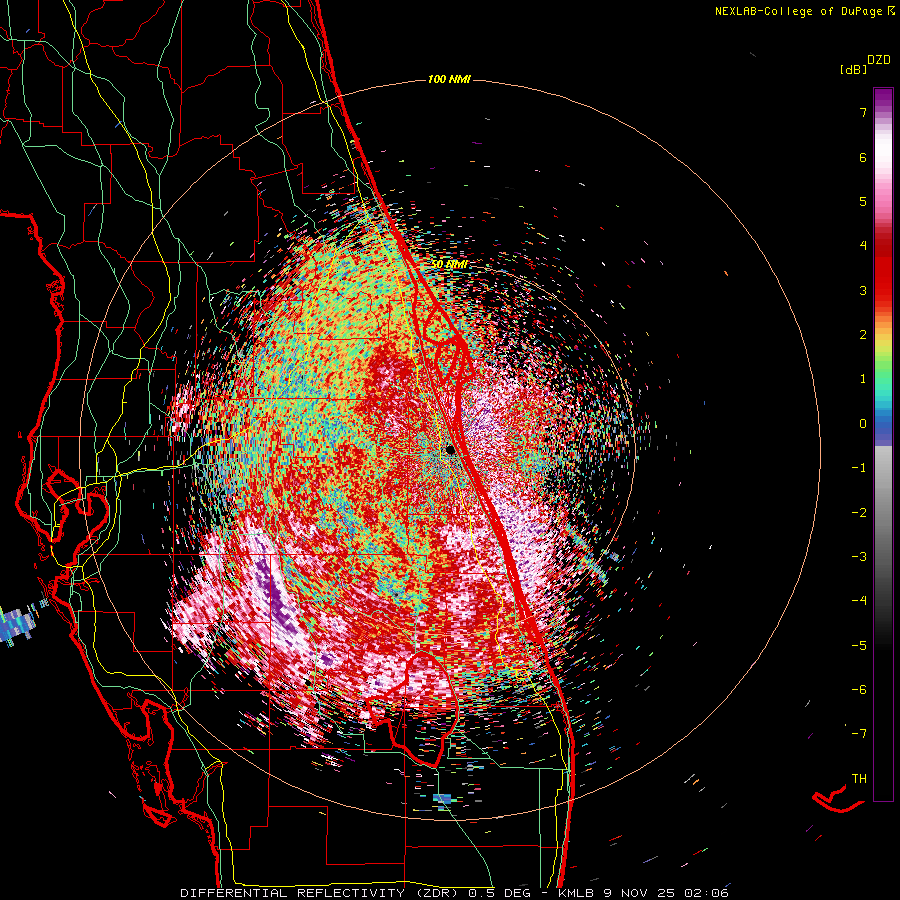Click the -1 dB scale value
The image size is (900, 900).
coord(859,468)
